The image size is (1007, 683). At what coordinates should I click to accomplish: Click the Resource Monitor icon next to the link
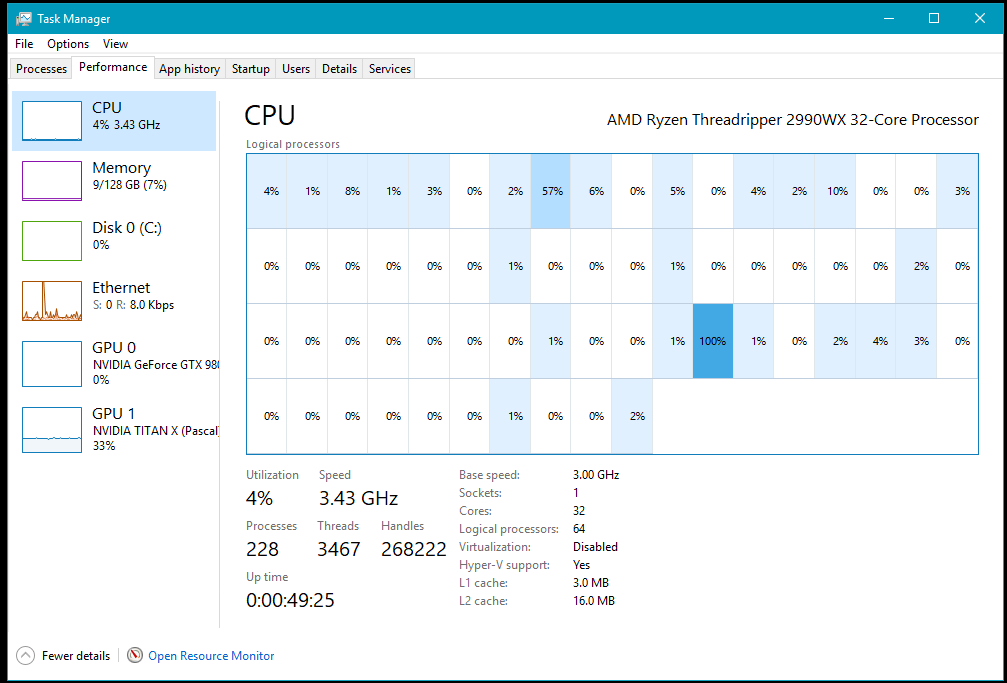[x=135, y=655]
